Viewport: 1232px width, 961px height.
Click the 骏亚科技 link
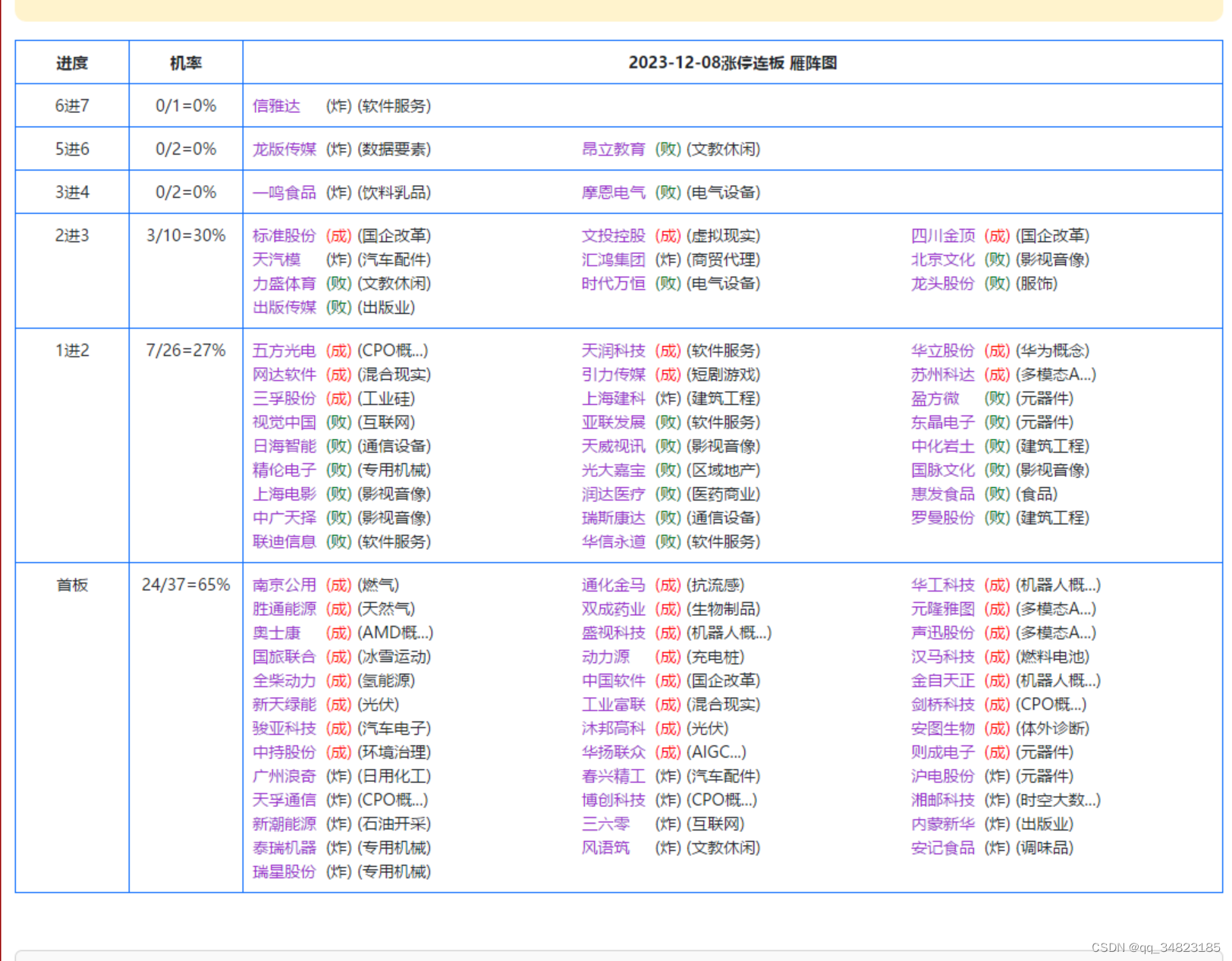click(284, 728)
